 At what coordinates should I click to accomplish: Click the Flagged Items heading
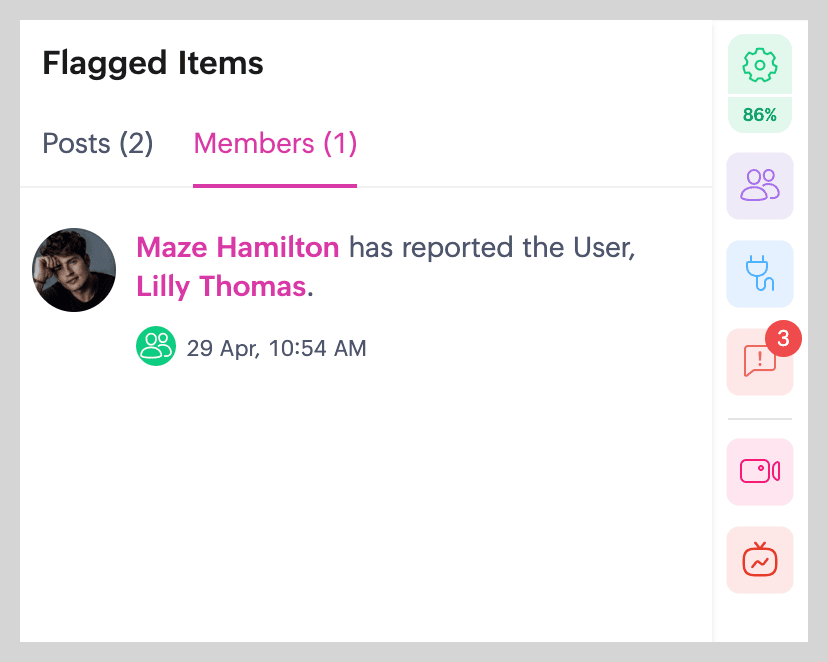pos(153,64)
